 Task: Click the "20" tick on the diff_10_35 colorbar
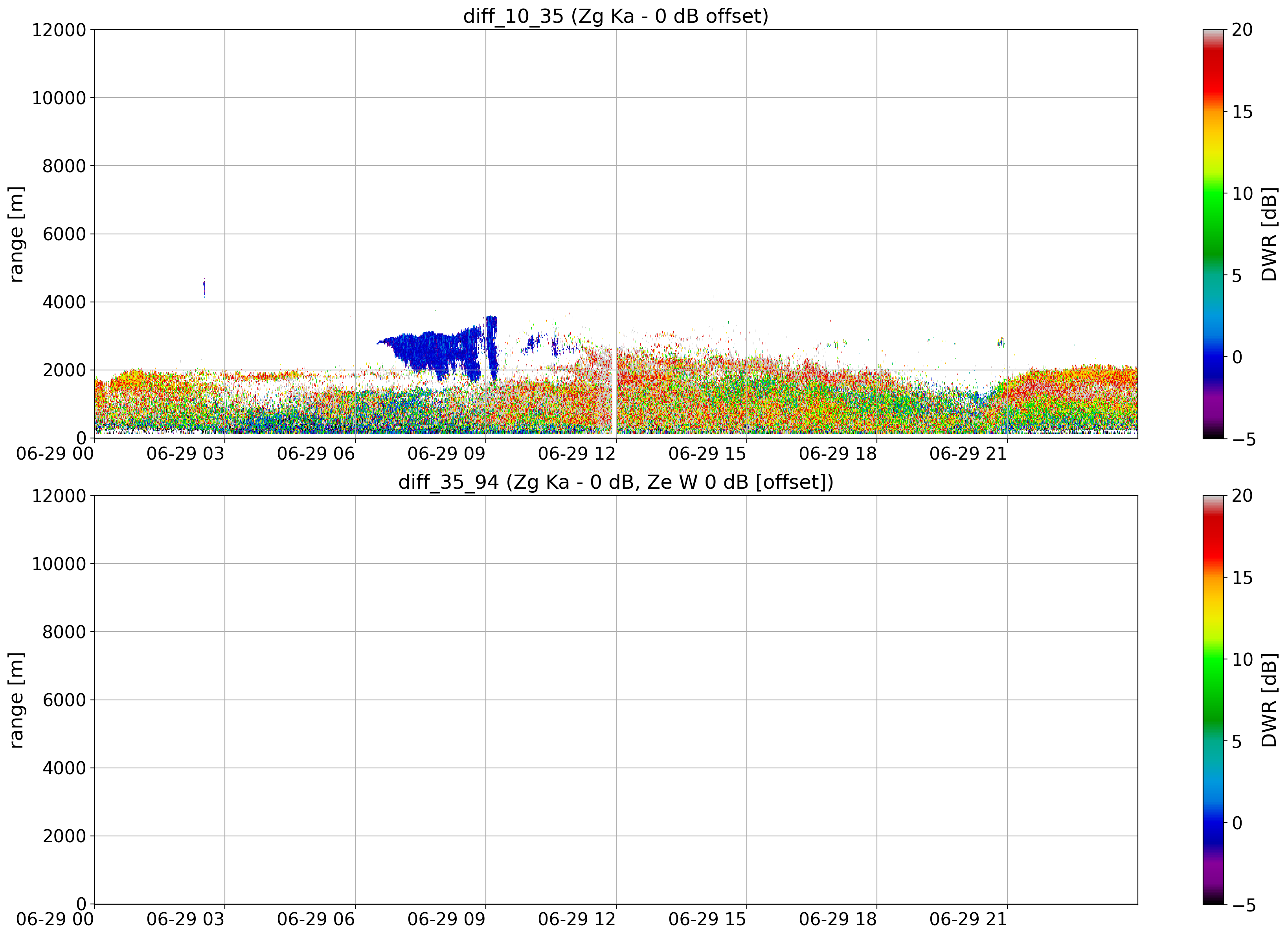[1242, 30]
